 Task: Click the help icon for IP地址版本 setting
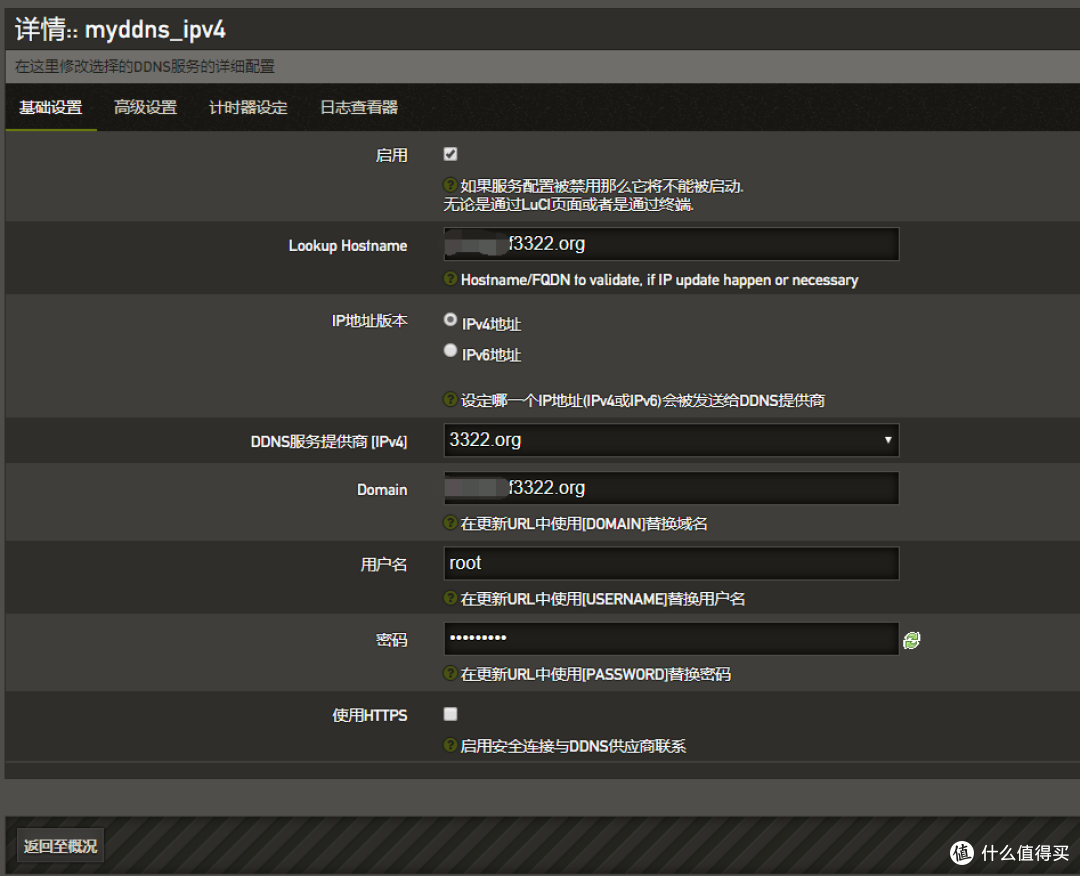point(449,399)
